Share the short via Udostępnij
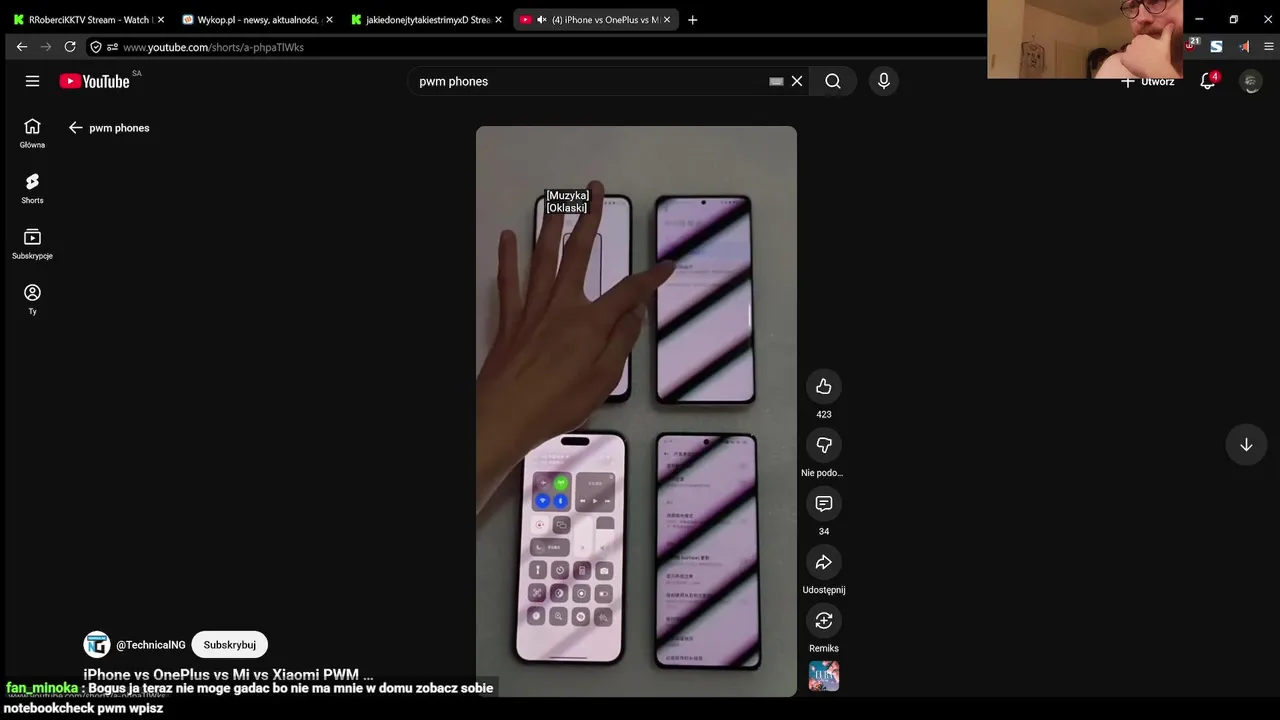Screen dimensions: 1280x720 click(x=823, y=562)
